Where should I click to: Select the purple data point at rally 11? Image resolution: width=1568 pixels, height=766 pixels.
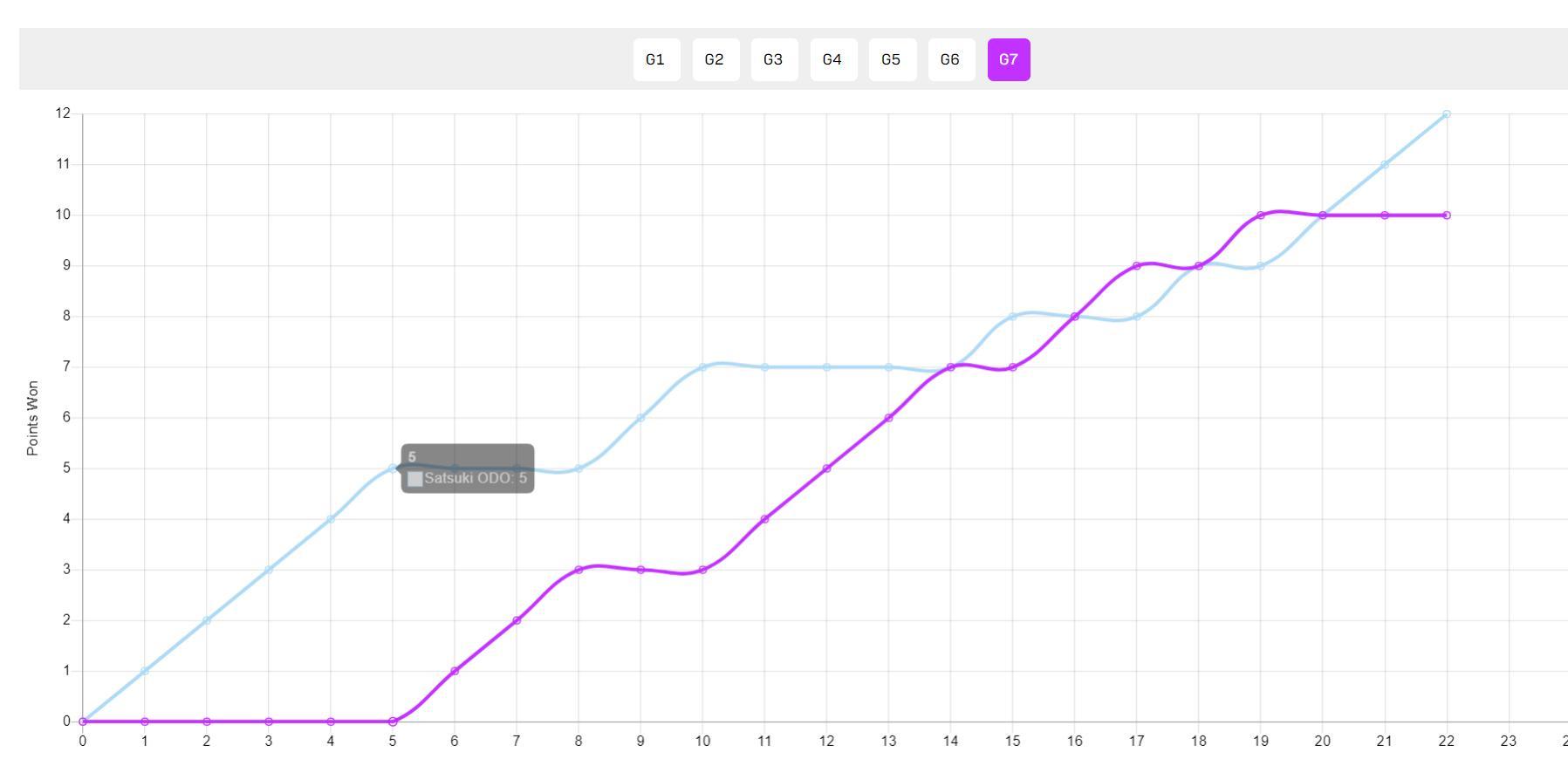[764, 519]
